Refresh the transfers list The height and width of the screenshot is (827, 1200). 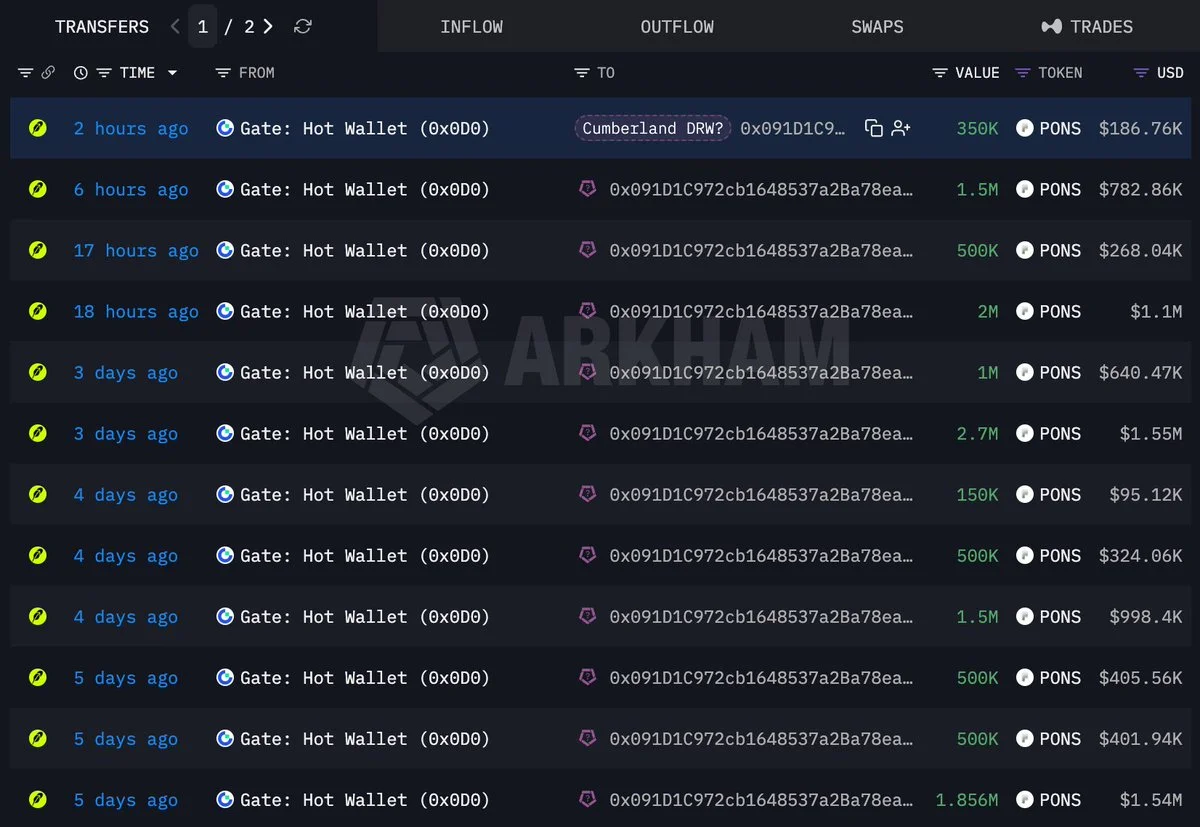tap(303, 27)
